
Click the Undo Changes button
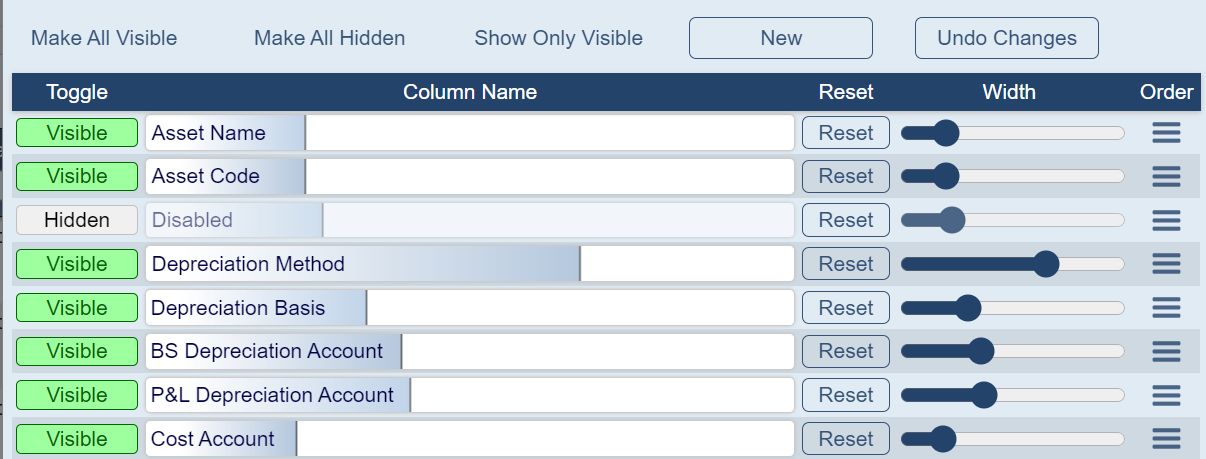(x=1006, y=38)
